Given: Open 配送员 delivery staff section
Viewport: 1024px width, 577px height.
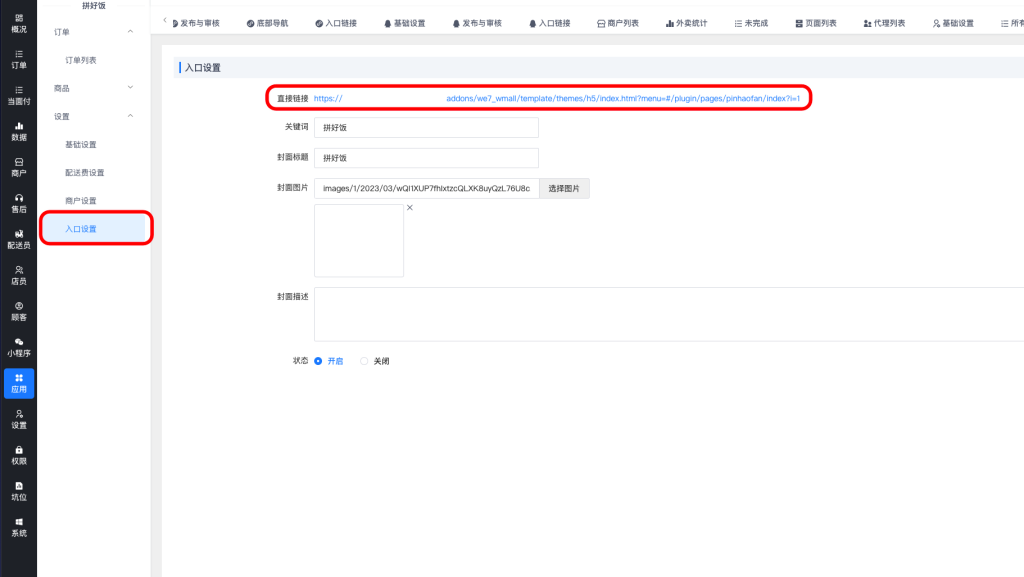Looking at the screenshot, I should point(18,239).
